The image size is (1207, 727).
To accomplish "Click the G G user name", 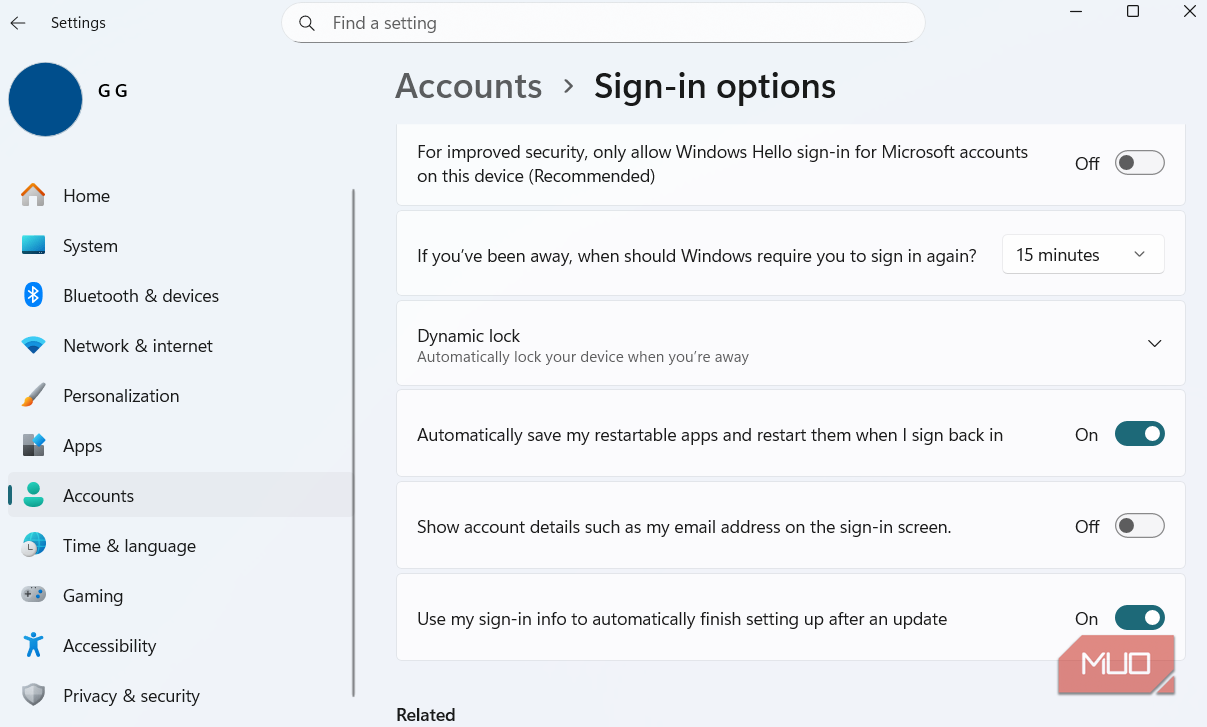I will point(113,91).
